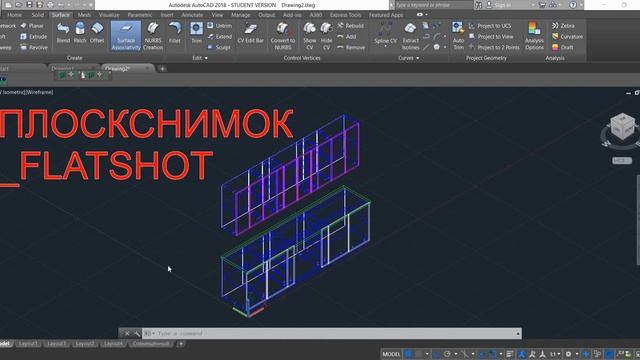The width and height of the screenshot is (640, 360).
Task: Click the MODEL space status button
Action: coord(391,354)
